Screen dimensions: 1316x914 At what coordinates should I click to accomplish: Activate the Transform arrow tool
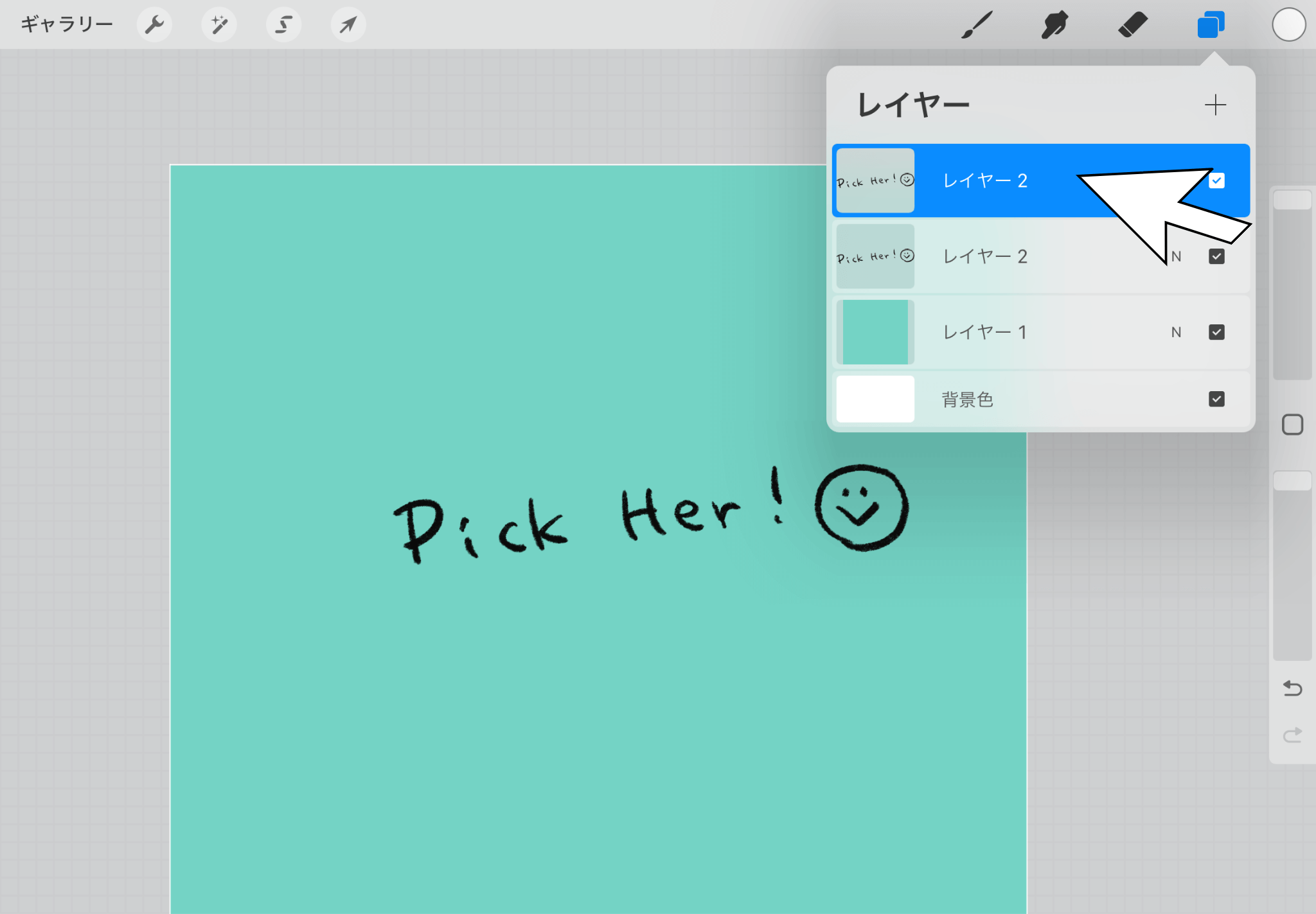click(348, 25)
